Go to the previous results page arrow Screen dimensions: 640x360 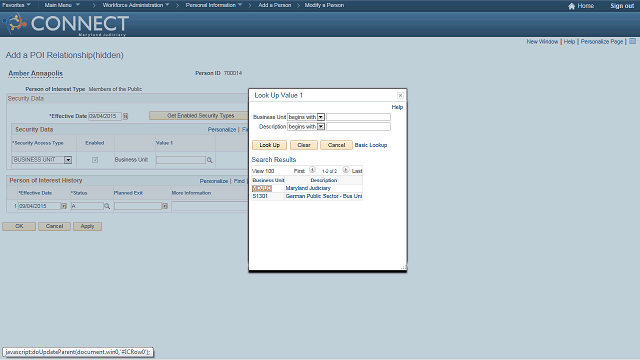click(x=312, y=169)
